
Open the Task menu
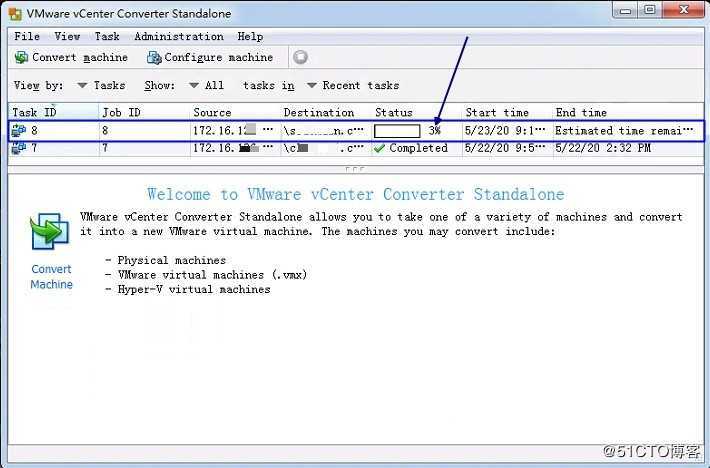[x=107, y=36]
